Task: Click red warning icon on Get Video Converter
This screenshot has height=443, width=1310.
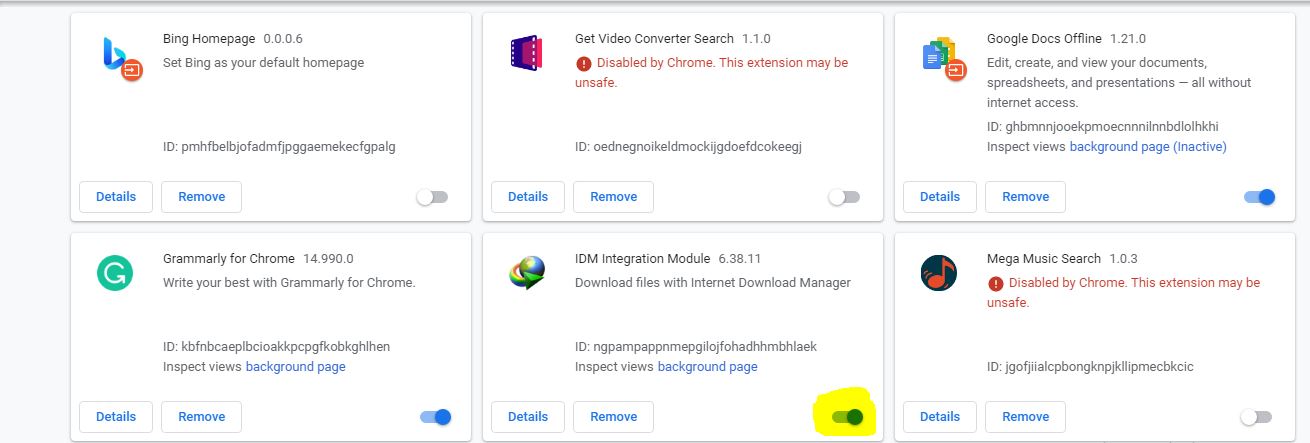Action: point(583,63)
